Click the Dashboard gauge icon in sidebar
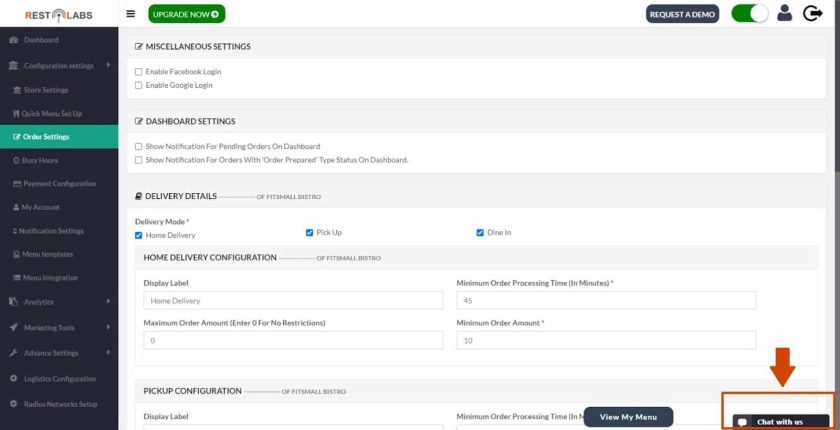Viewport: 840px width, 430px height. click(x=13, y=40)
